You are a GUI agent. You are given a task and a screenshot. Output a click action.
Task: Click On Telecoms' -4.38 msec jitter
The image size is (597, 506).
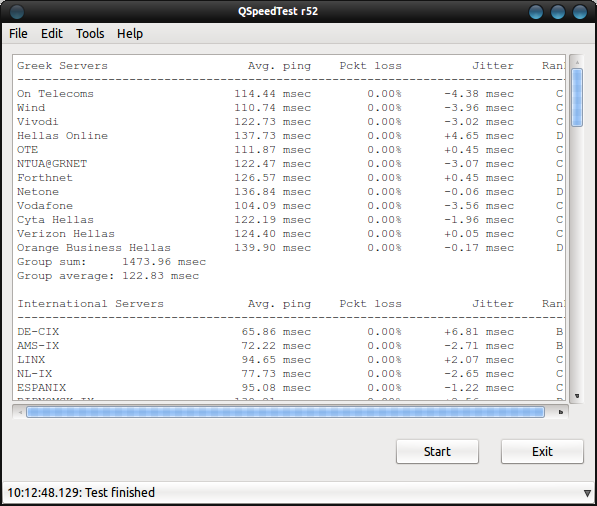479,94
